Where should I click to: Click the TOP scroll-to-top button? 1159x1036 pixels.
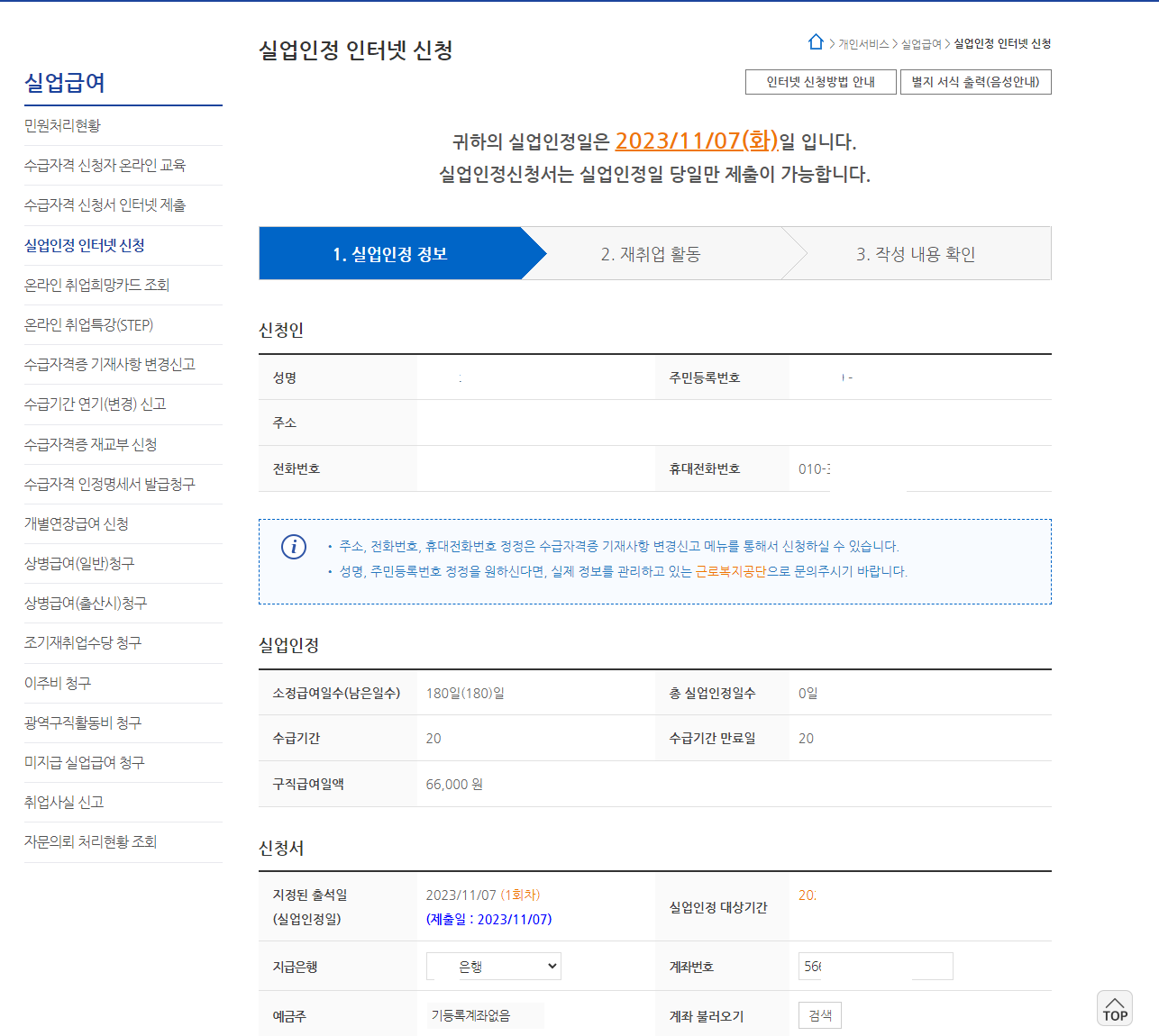click(1115, 1008)
